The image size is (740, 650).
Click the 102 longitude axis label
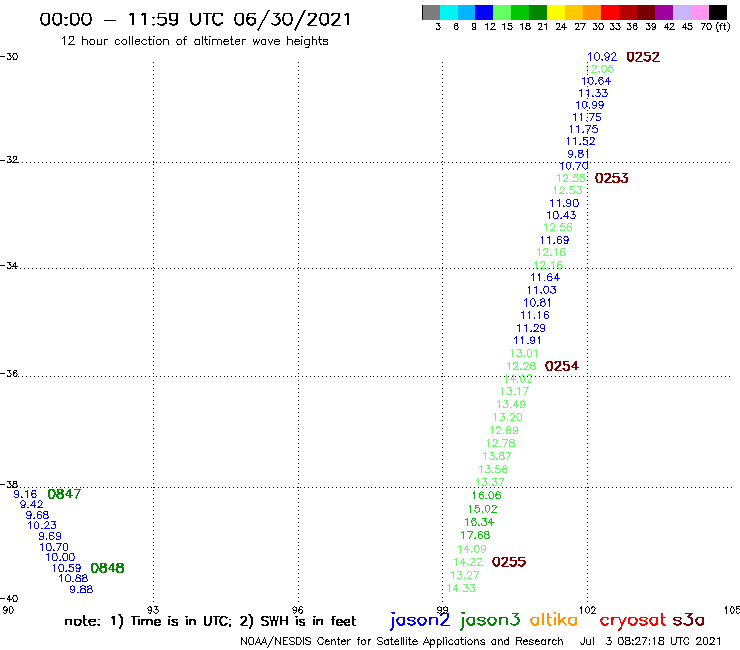pyautogui.click(x=588, y=610)
